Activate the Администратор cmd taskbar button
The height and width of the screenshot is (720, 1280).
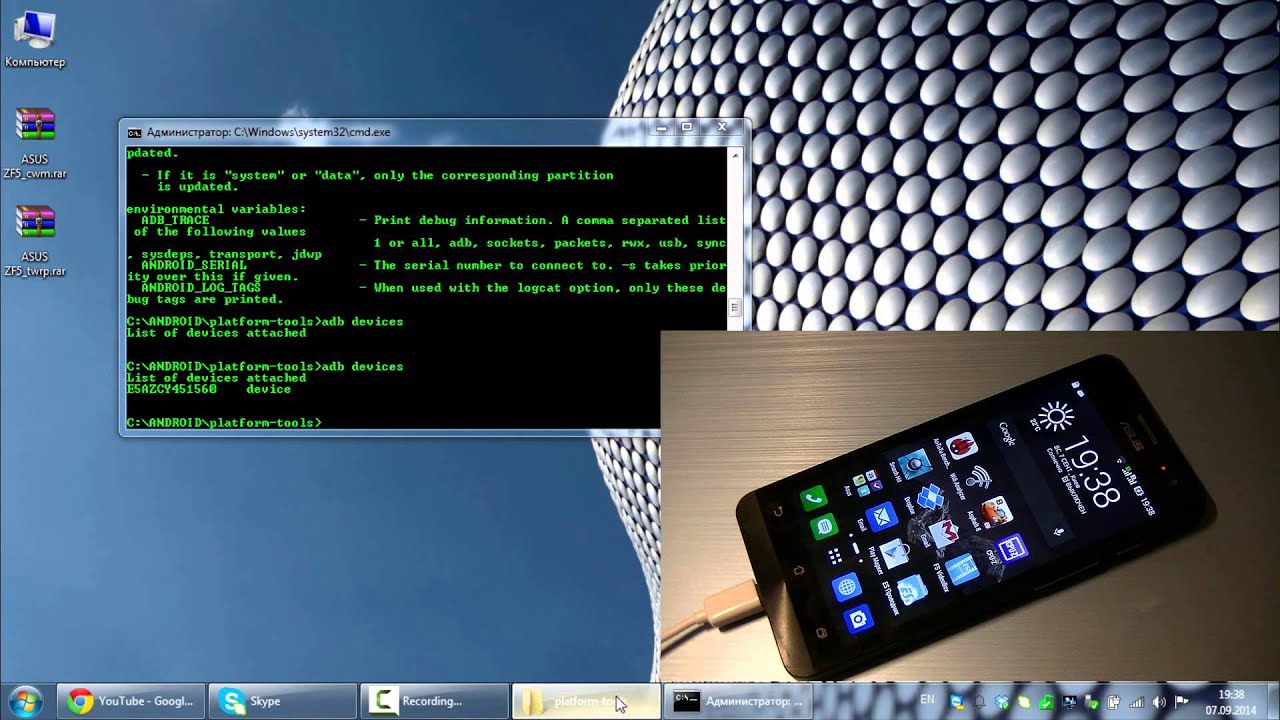738,701
